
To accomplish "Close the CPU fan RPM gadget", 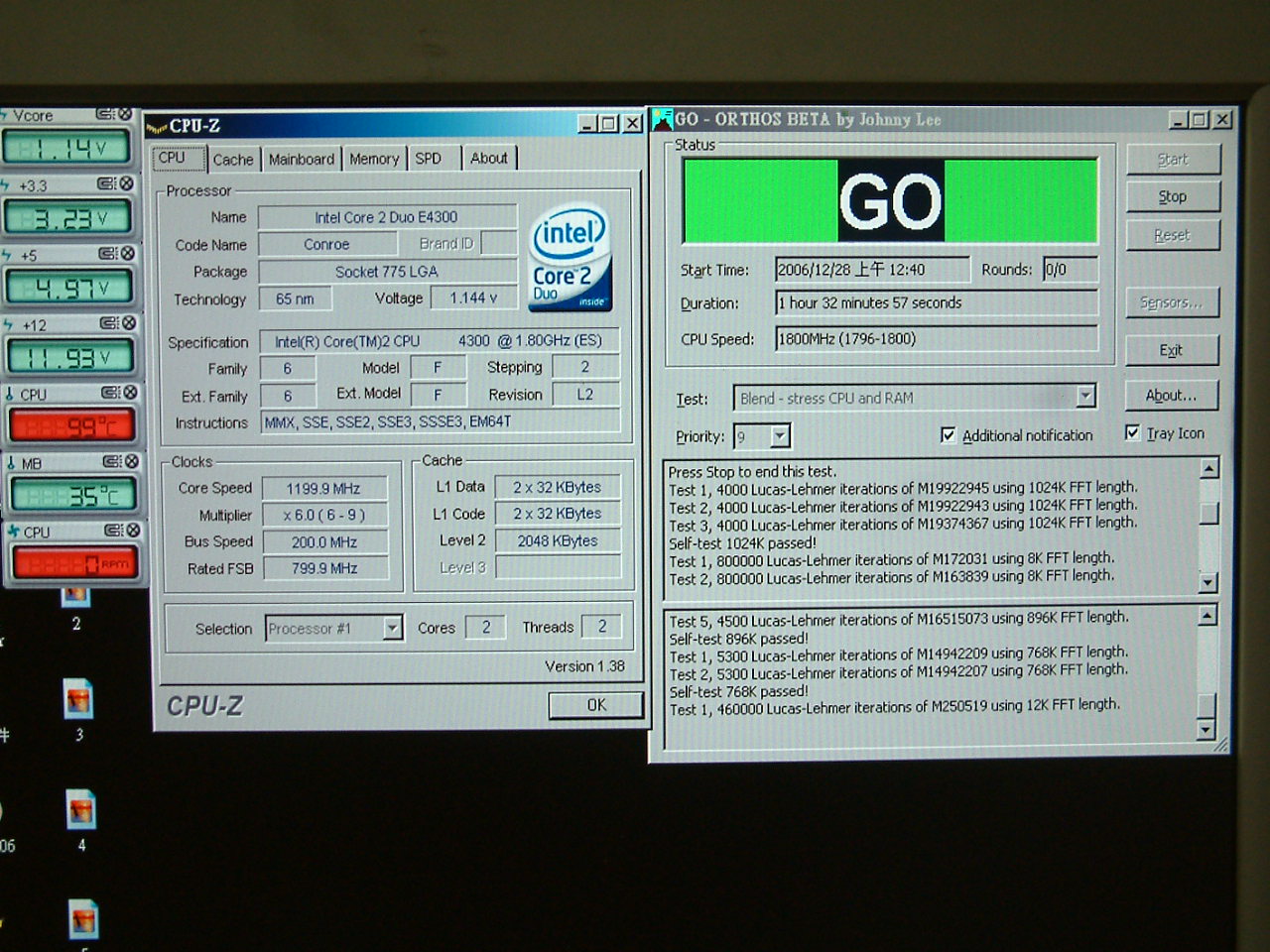I will [133, 531].
